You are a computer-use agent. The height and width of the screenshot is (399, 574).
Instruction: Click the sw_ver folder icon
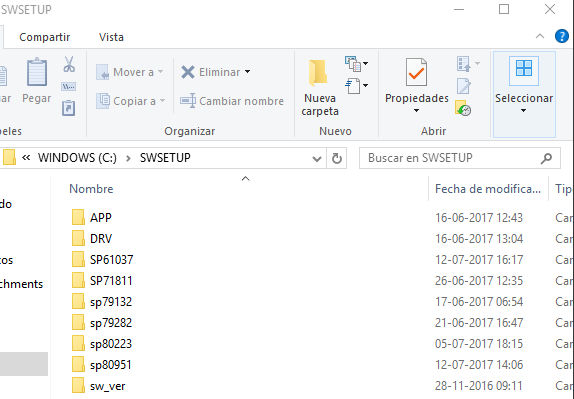(x=78, y=385)
